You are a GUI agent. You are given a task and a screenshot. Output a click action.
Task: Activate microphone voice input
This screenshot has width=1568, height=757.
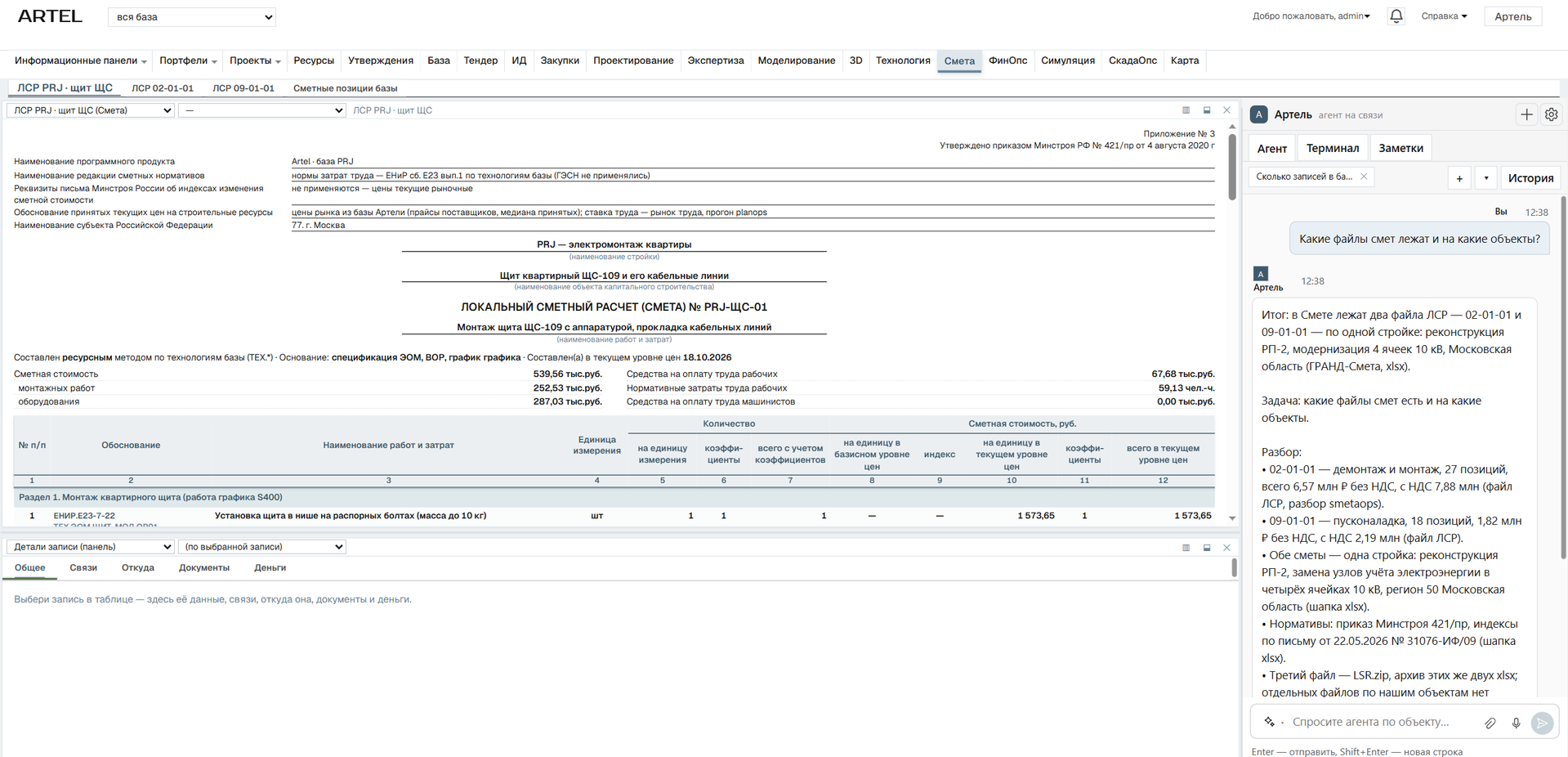pos(1516,723)
